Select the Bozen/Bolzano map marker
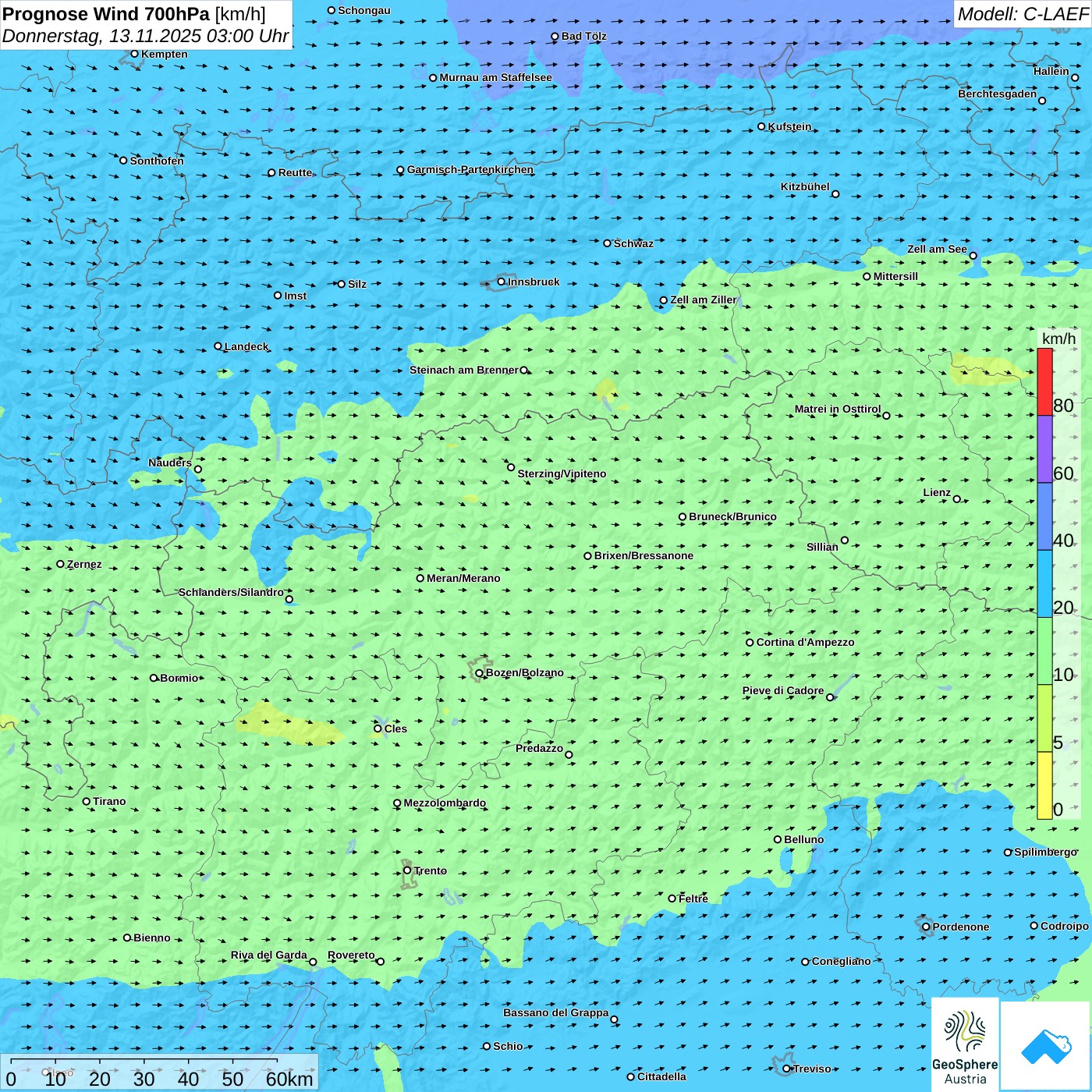1092x1092 pixels. 480,673
